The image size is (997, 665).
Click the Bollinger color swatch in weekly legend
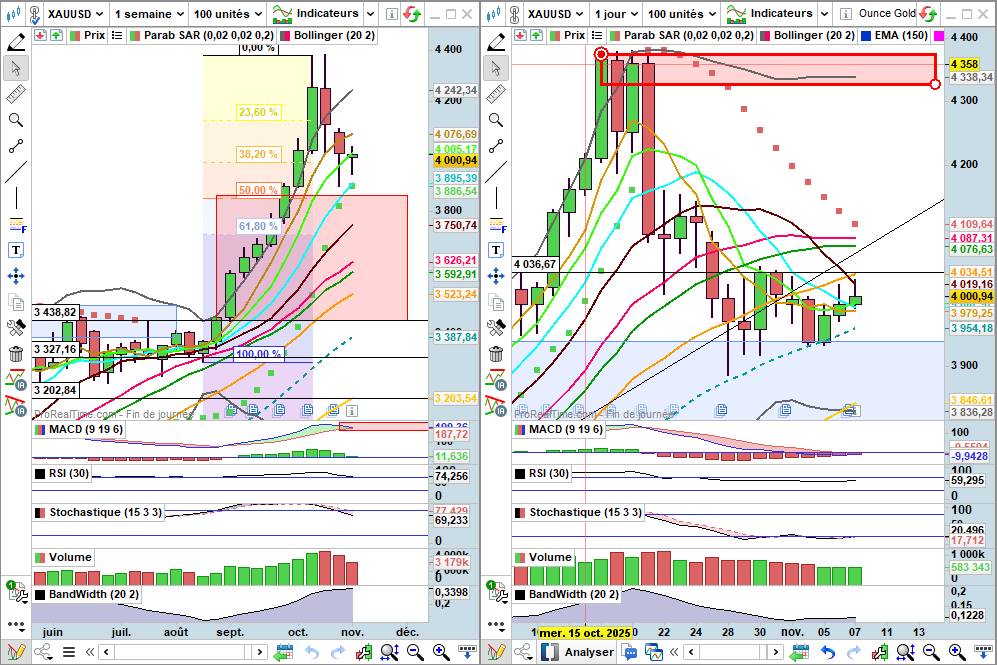click(284, 34)
